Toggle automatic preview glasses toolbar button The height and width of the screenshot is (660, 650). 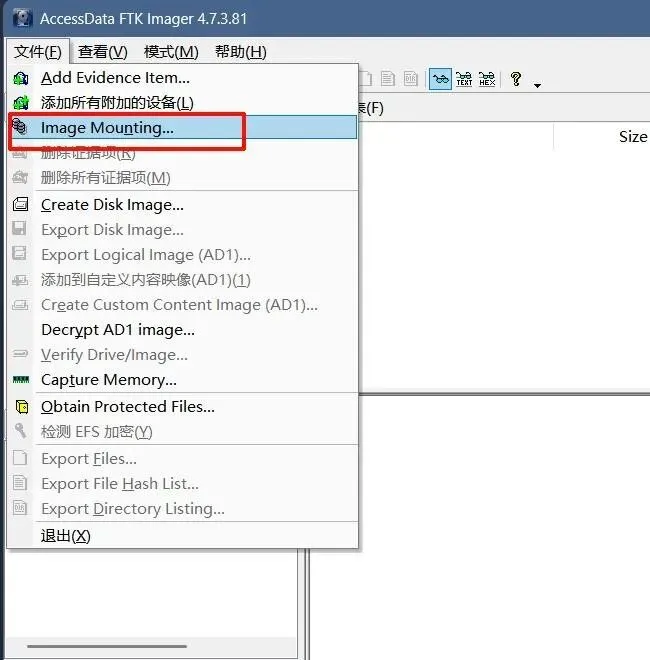pyautogui.click(x=440, y=79)
